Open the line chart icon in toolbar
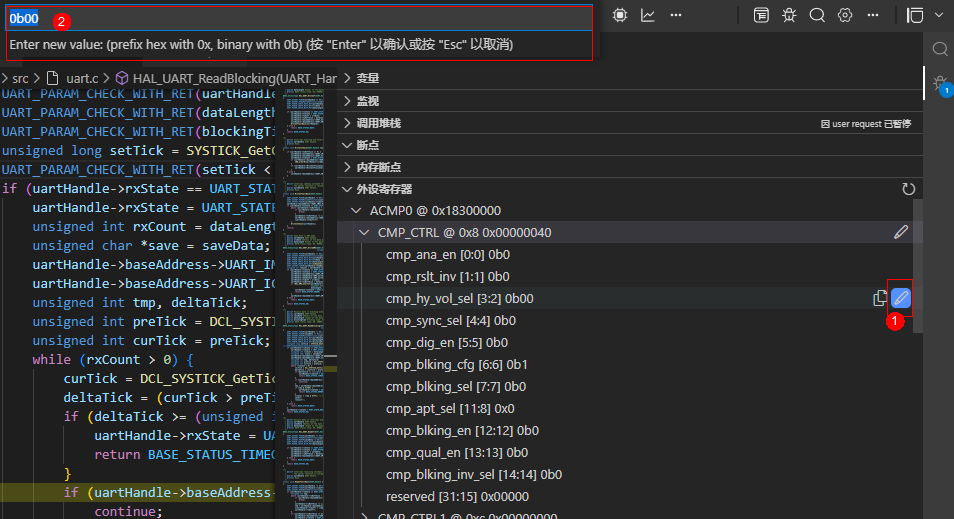The image size is (954, 519). coord(648,15)
